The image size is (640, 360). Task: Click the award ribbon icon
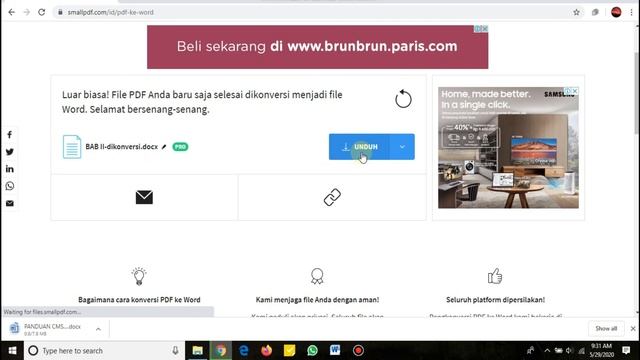pyautogui.click(x=317, y=276)
